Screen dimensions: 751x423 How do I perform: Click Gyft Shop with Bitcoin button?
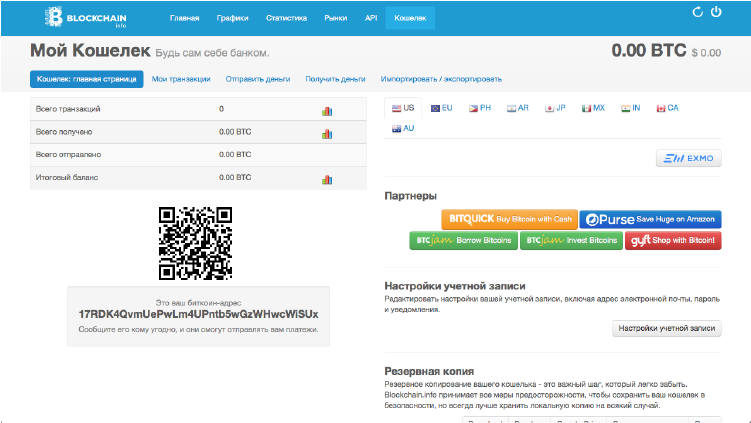click(673, 240)
